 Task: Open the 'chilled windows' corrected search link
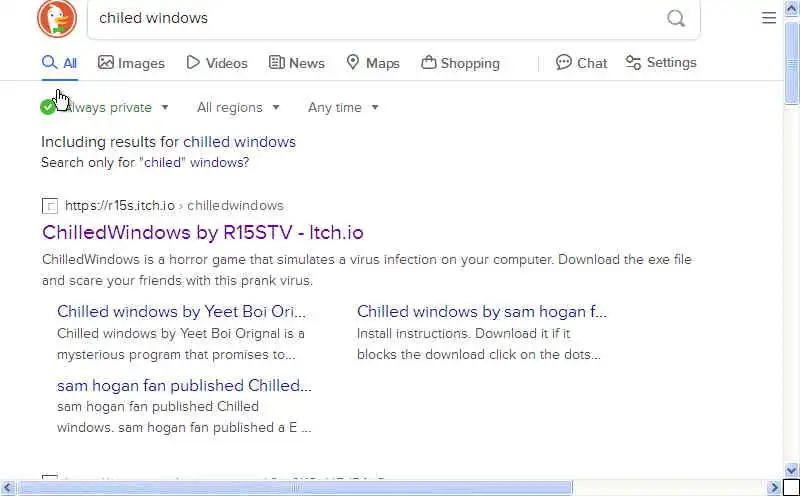[239, 142]
